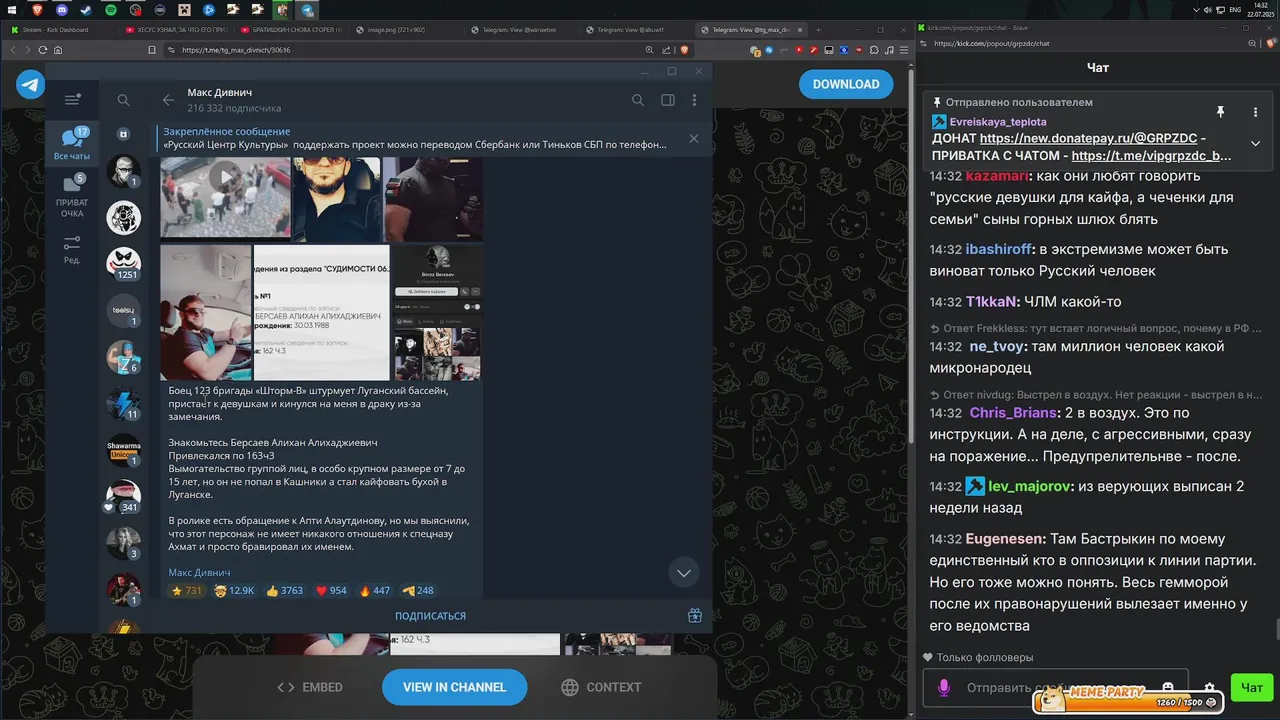
Task: Expand the pinned chat message chevron
Action: click(1255, 143)
